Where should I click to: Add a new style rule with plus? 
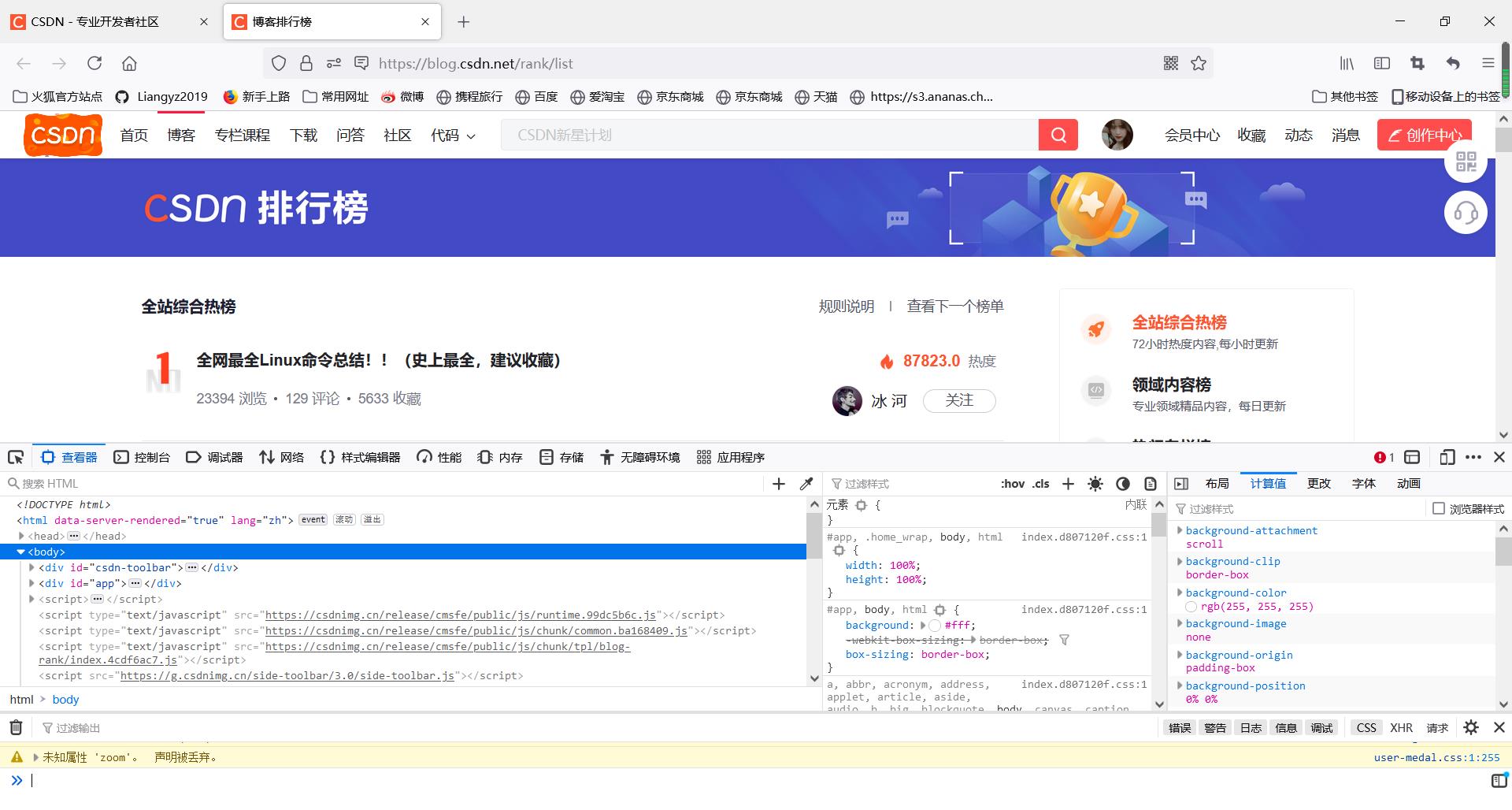tap(1068, 484)
